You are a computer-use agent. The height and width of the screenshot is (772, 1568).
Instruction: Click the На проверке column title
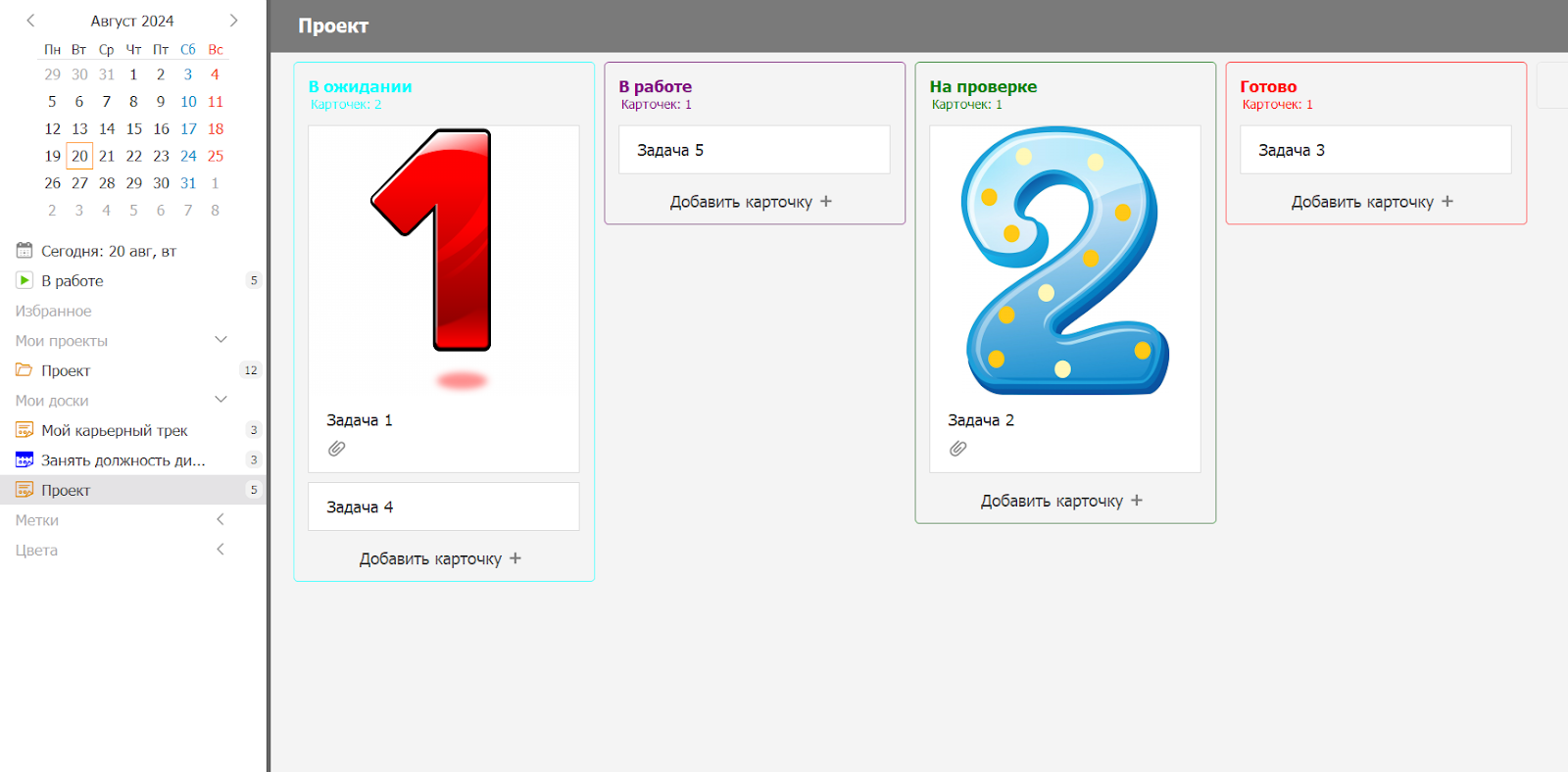pos(983,86)
